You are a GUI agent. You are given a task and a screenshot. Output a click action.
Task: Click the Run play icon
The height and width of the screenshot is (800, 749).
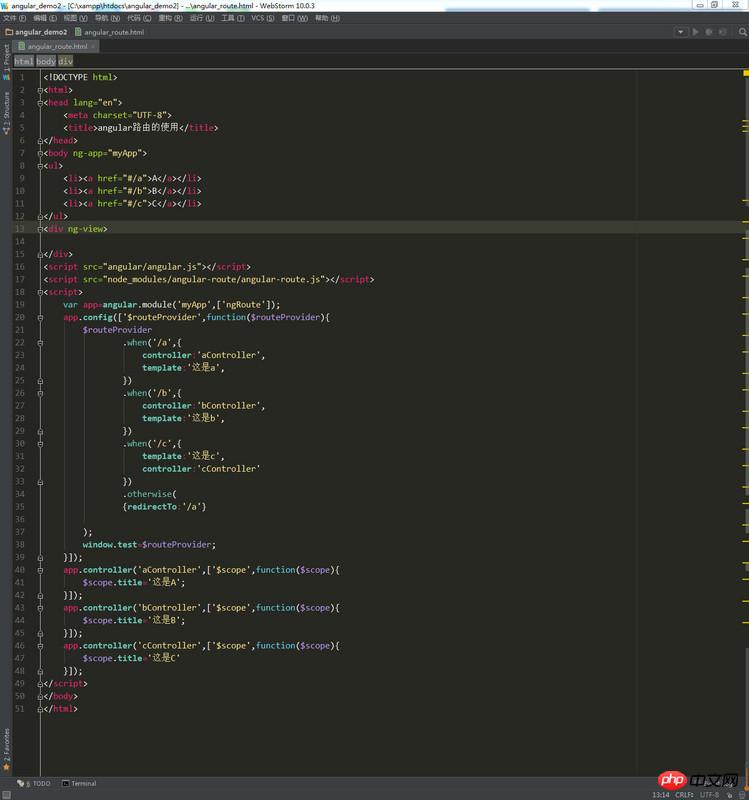tap(695, 32)
